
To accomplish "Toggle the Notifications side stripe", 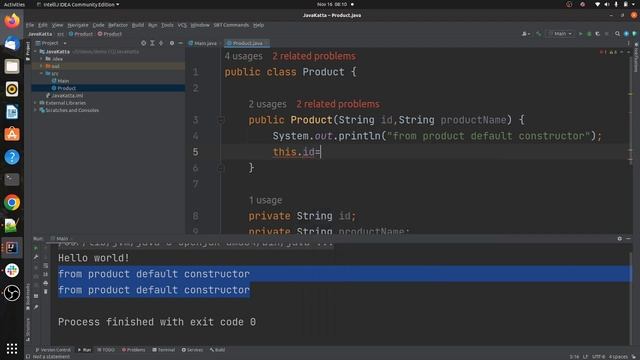I will (636, 57).
